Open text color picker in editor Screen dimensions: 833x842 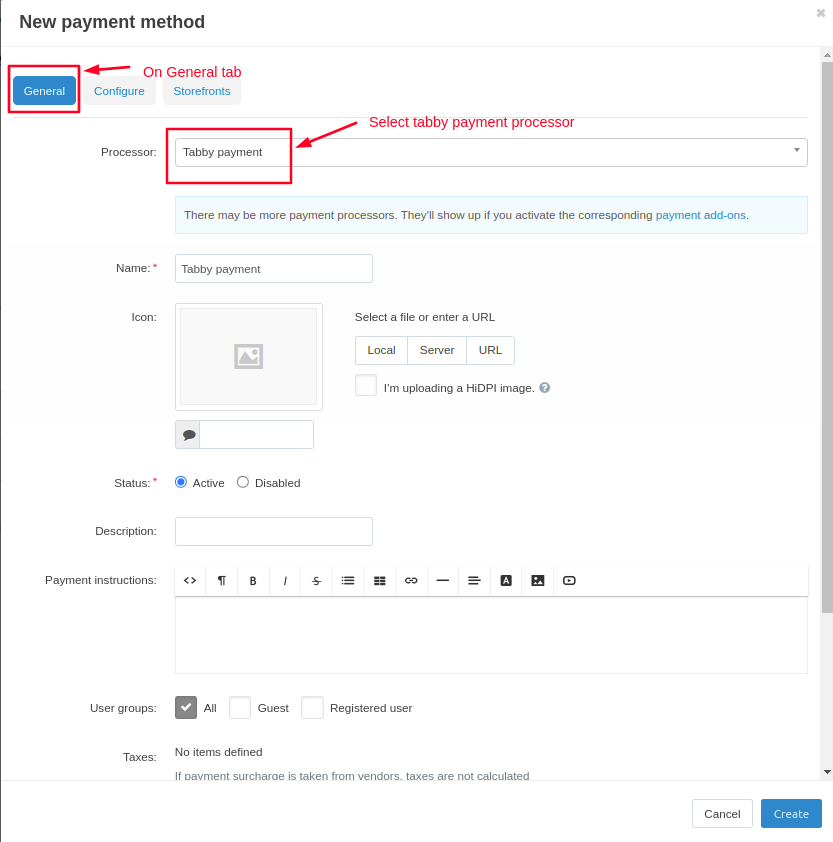pos(506,580)
